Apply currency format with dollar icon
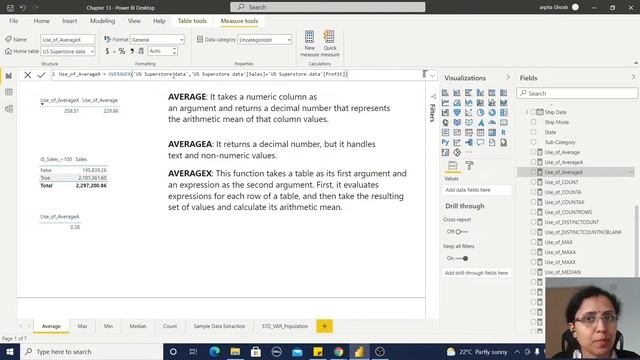 (107, 51)
